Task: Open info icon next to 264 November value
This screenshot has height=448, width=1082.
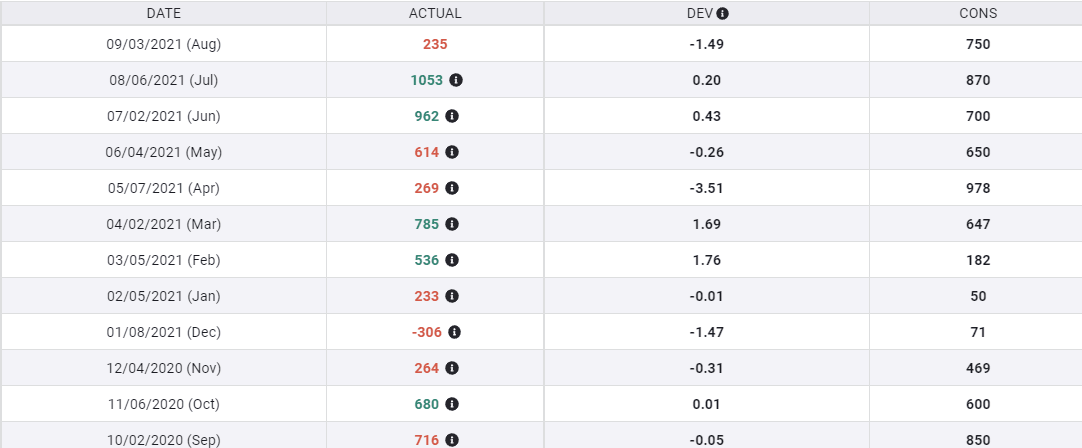Action: coord(452,368)
